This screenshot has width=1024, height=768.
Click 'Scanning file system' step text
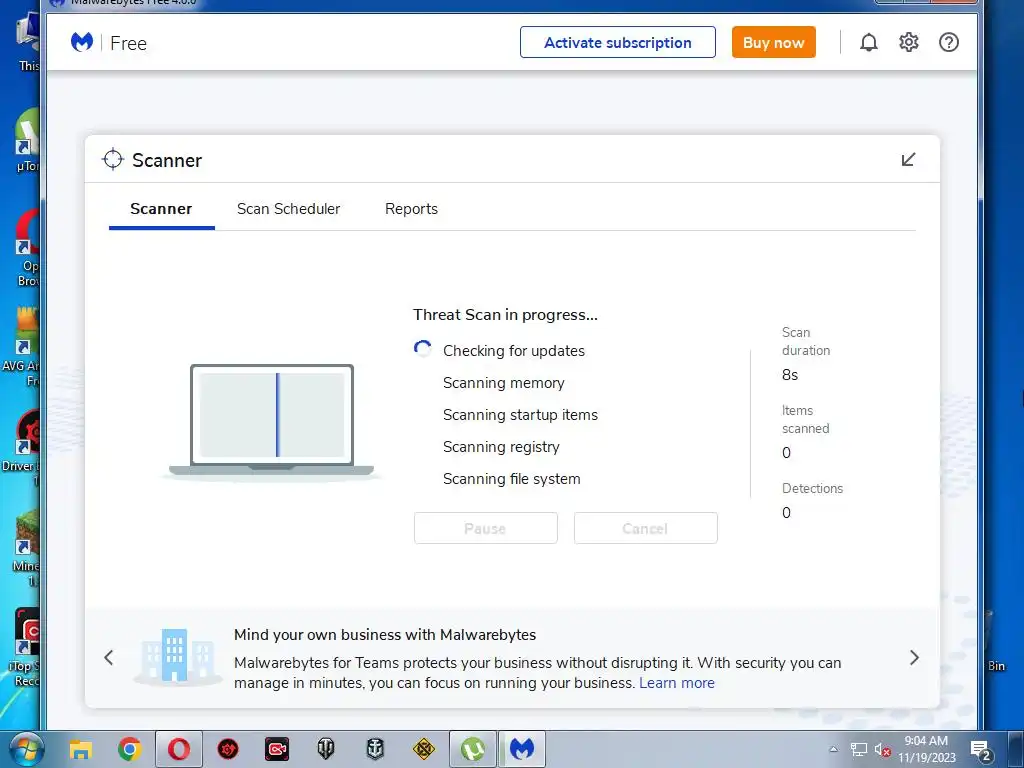[x=511, y=479]
